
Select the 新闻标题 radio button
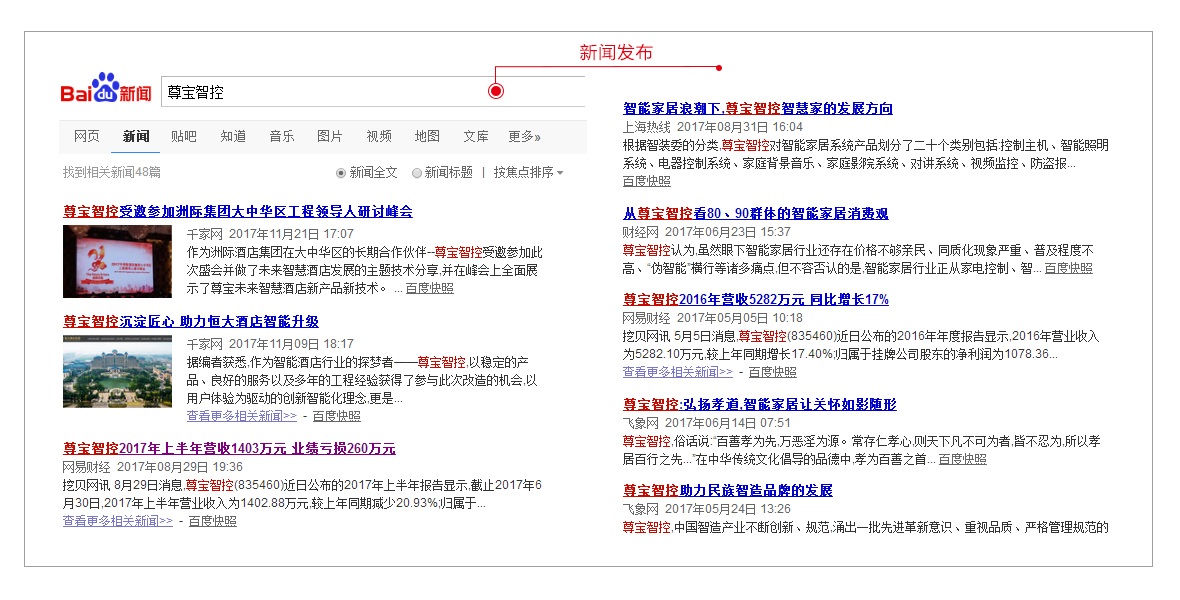tap(416, 173)
